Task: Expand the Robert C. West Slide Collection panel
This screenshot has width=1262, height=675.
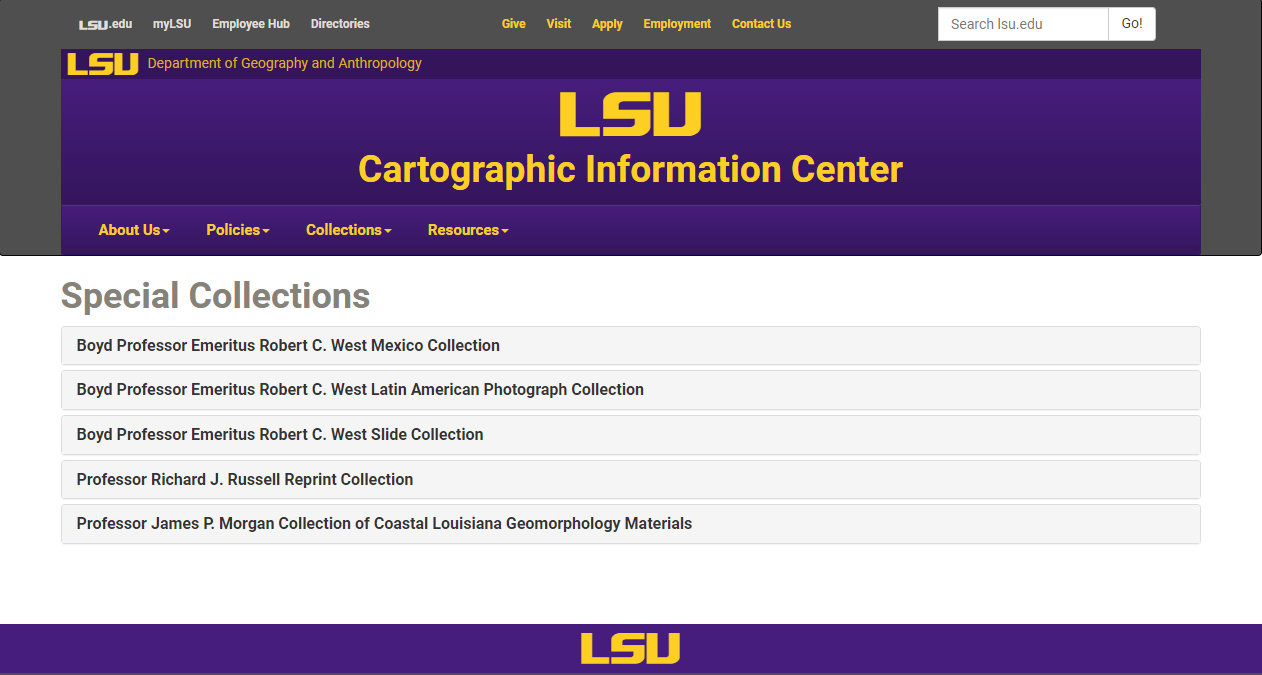Action: pos(631,435)
